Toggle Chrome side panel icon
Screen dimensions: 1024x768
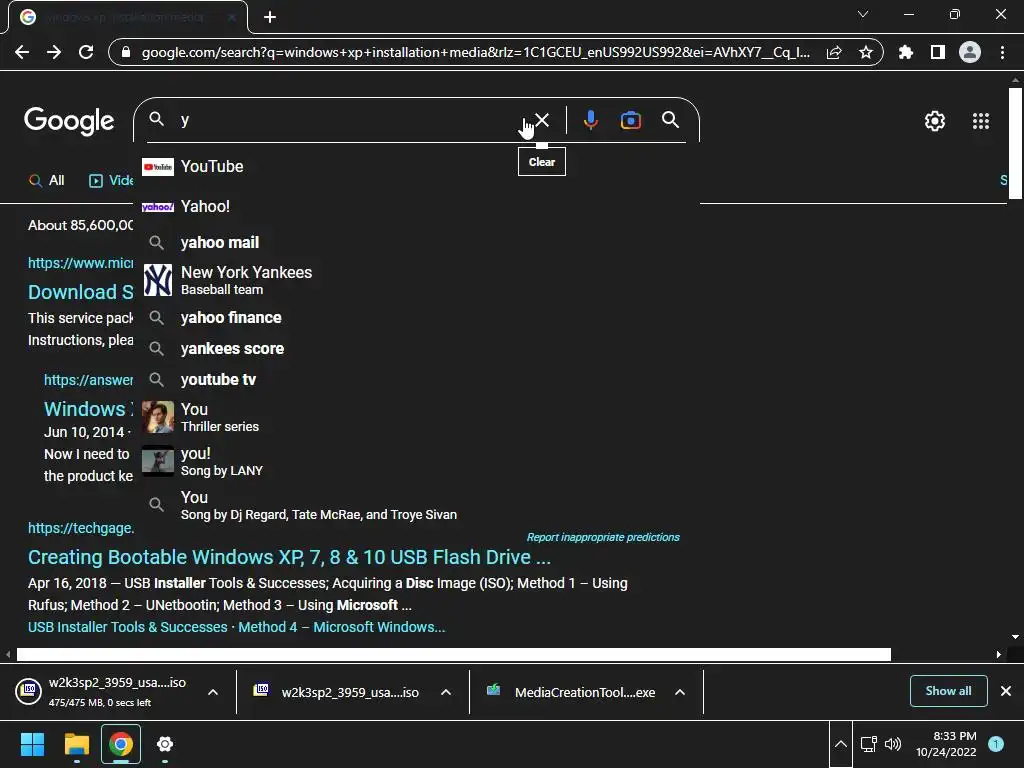tap(938, 52)
